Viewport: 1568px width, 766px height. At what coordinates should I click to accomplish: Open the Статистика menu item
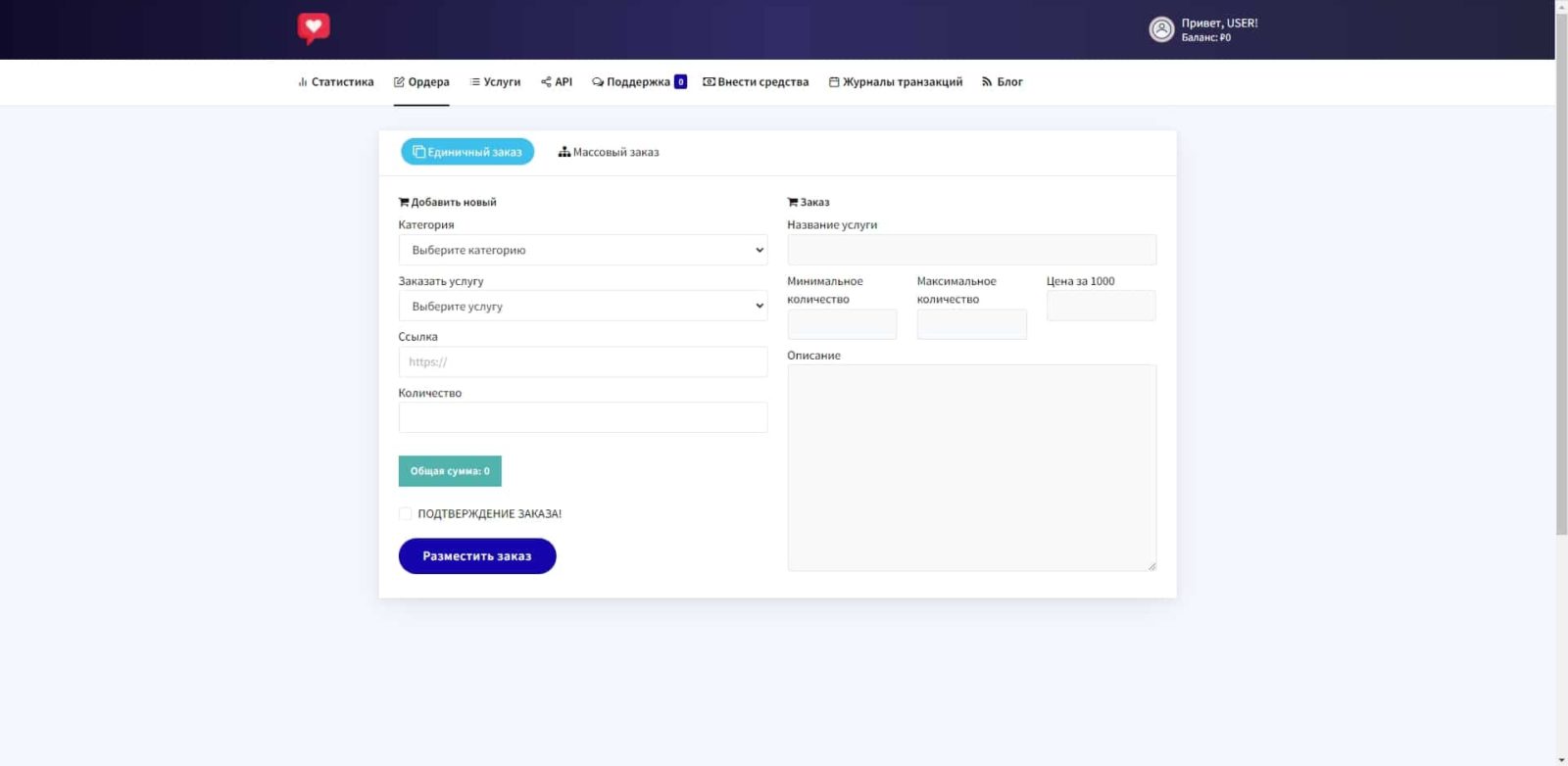(x=336, y=82)
